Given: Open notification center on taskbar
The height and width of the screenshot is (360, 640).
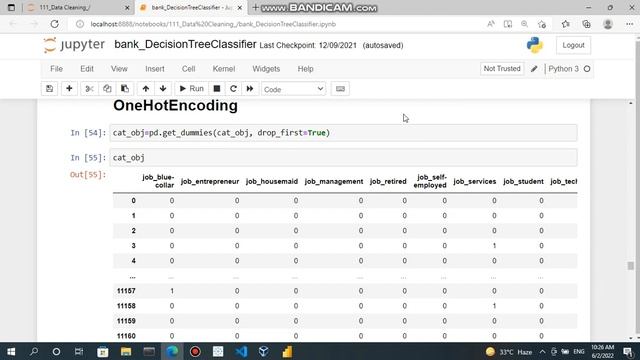Looking at the screenshot, I should (629, 351).
